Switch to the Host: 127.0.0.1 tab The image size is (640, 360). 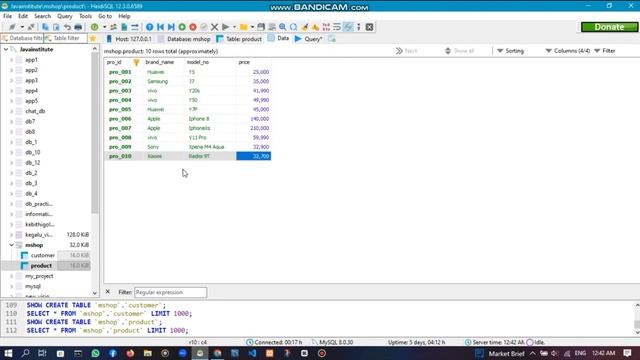[129, 39]
